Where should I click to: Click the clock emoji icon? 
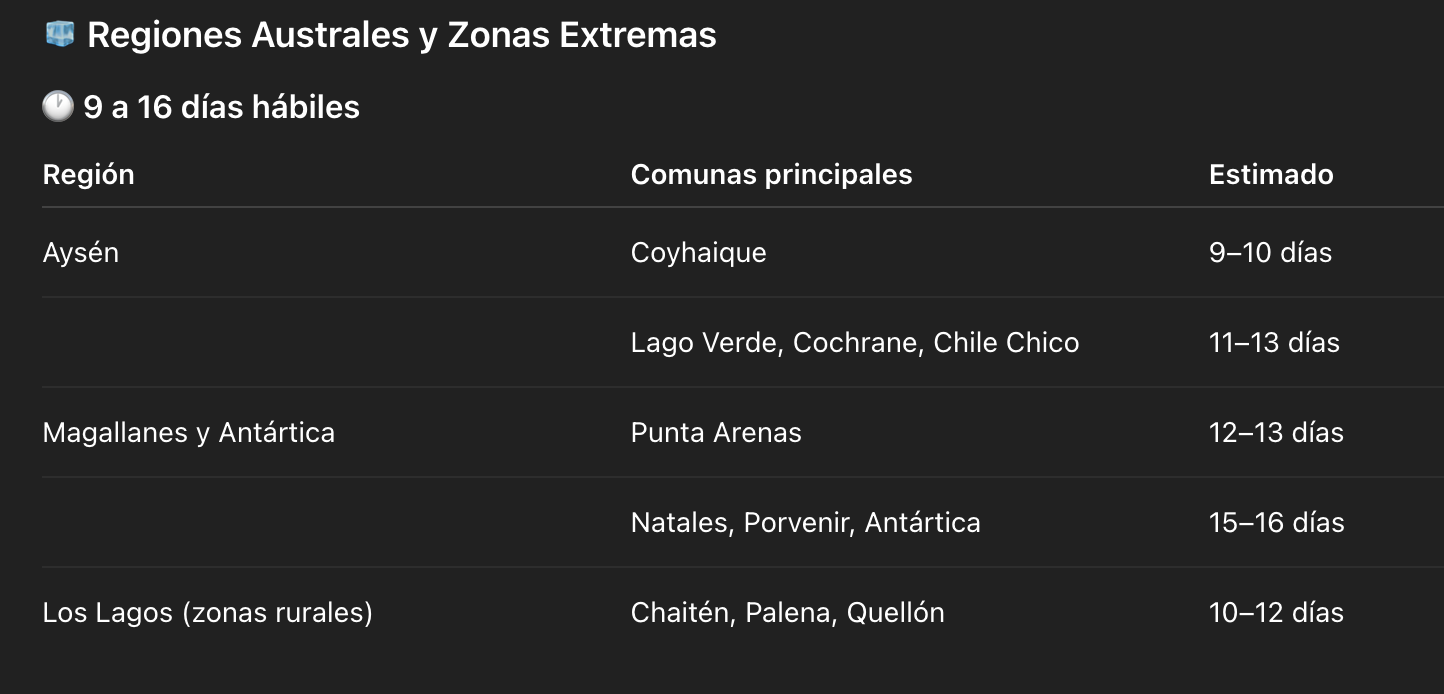[x=58, y=107]
